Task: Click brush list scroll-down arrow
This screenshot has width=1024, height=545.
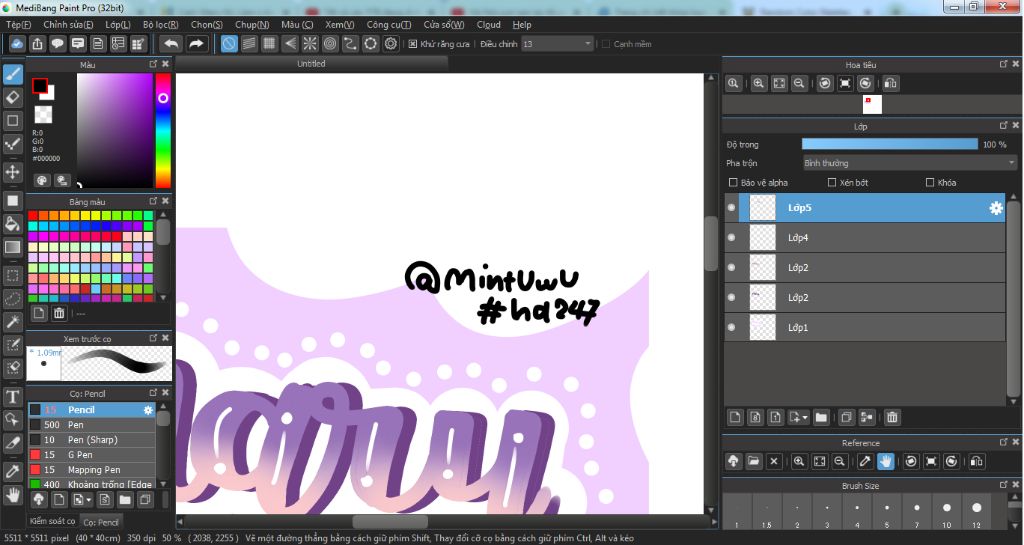Action: point(163,484)
